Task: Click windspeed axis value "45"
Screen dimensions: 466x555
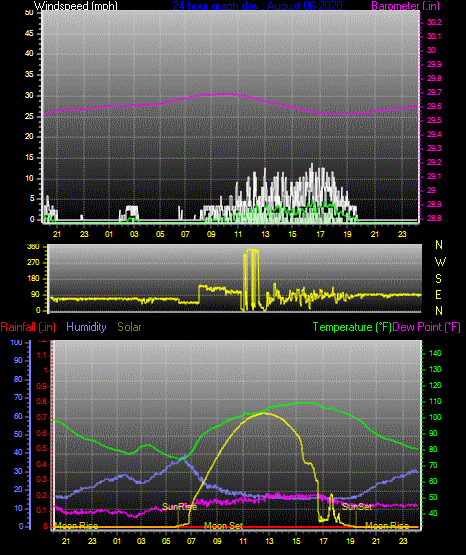Action: pyautogui.click(x=29, y=33)
